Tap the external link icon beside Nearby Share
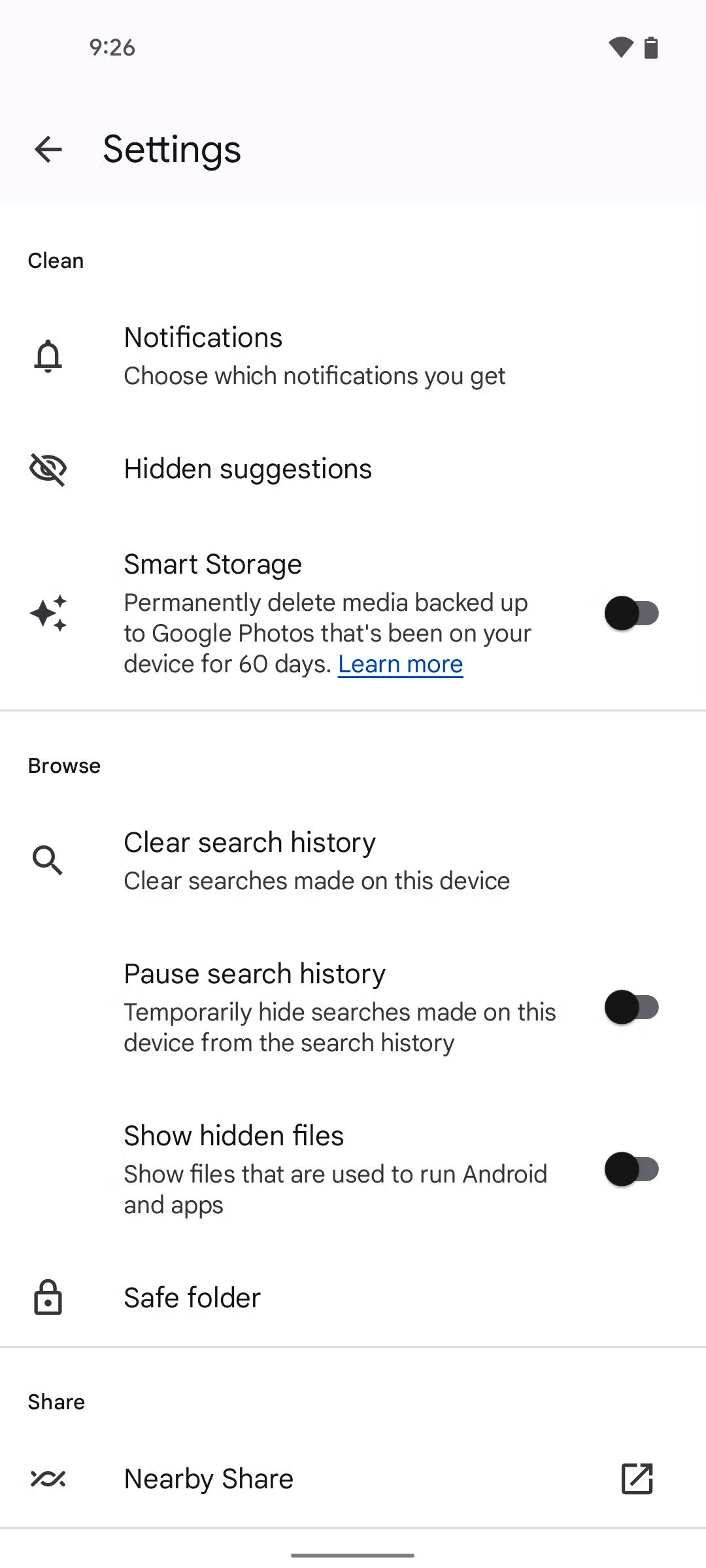 [637, 1478]
